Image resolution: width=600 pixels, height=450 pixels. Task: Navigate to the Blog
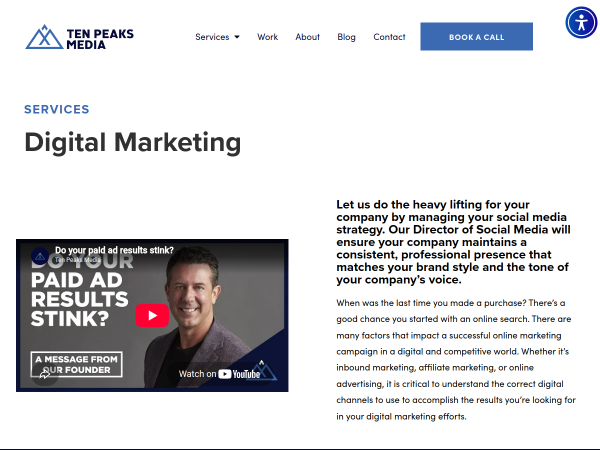pyautogui.click(x=346, y=37)
